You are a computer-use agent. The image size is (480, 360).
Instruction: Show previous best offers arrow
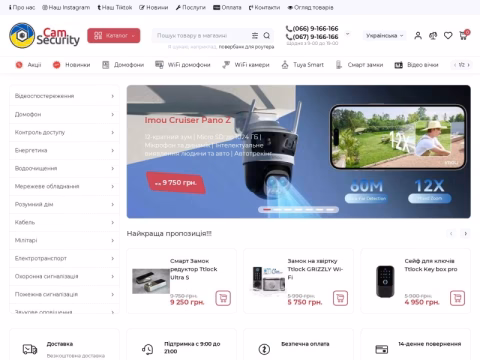pyautogui.click(x=451, y=234)
